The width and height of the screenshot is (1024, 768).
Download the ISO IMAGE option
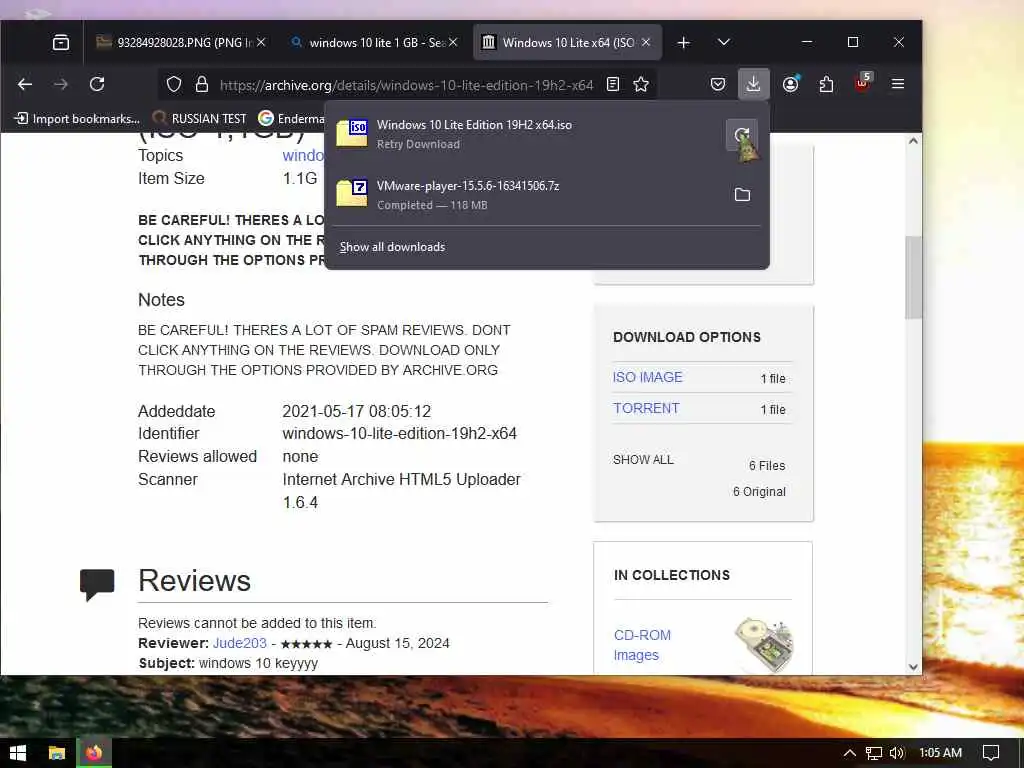pos(647,377)
